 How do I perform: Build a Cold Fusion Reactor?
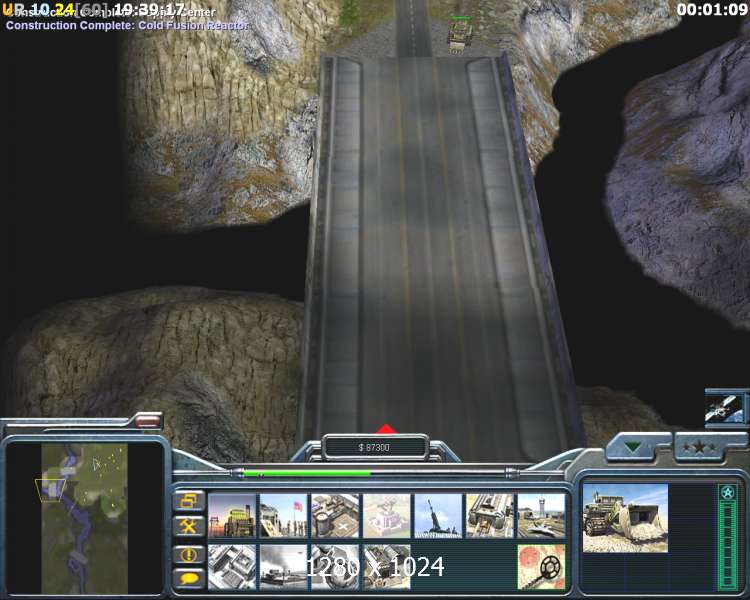coord(232,516)
